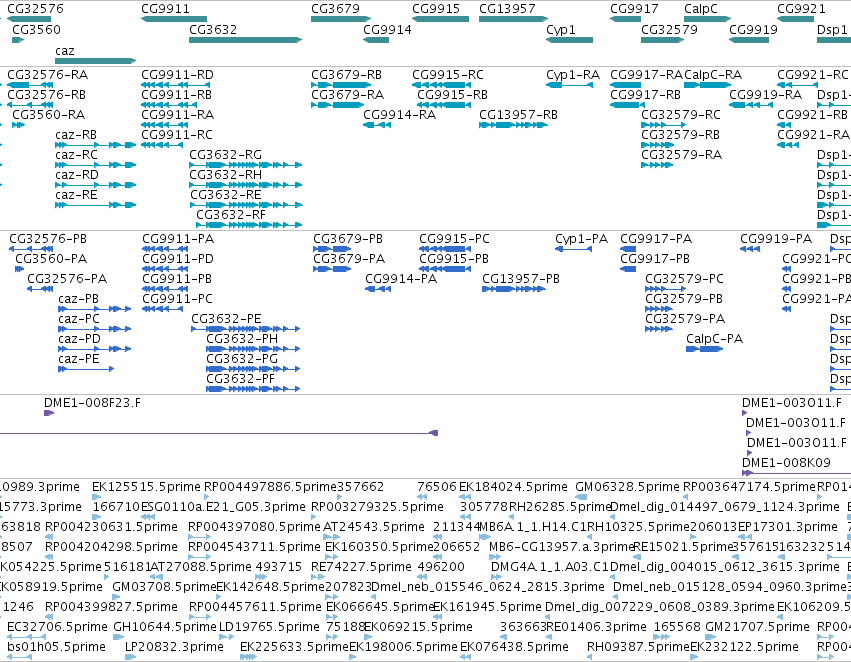The image size is (851, 662).
Task: Click EST AT24543.5prime
Action: pos(374,526)
